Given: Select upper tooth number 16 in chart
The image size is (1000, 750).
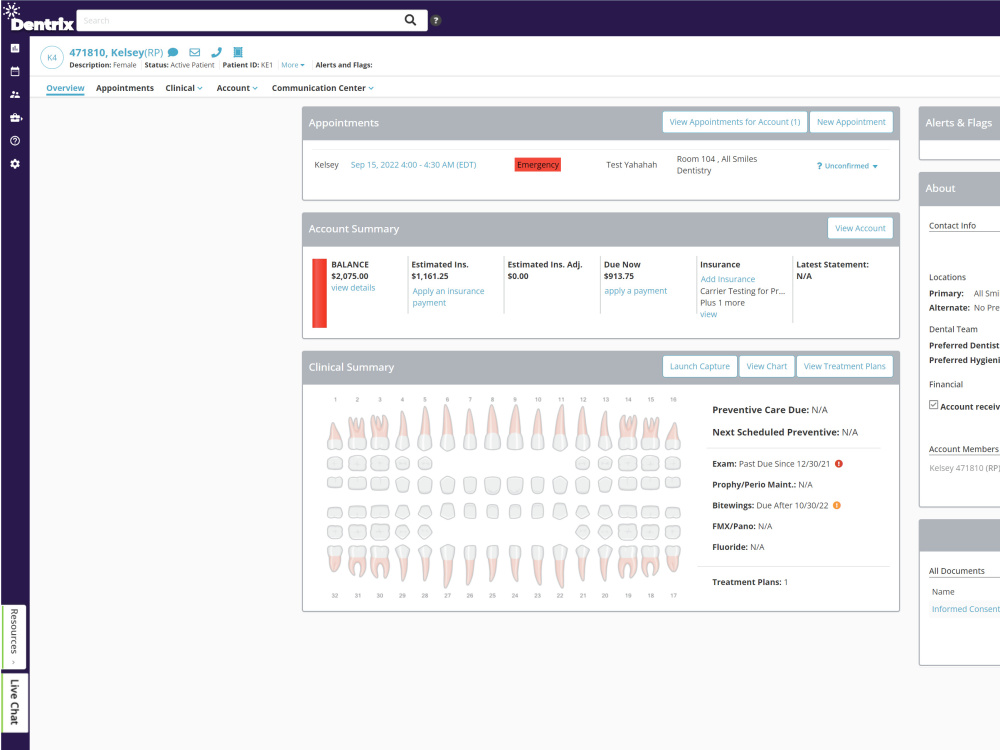Looking at the screenshot, I should [x=673, y=435].
